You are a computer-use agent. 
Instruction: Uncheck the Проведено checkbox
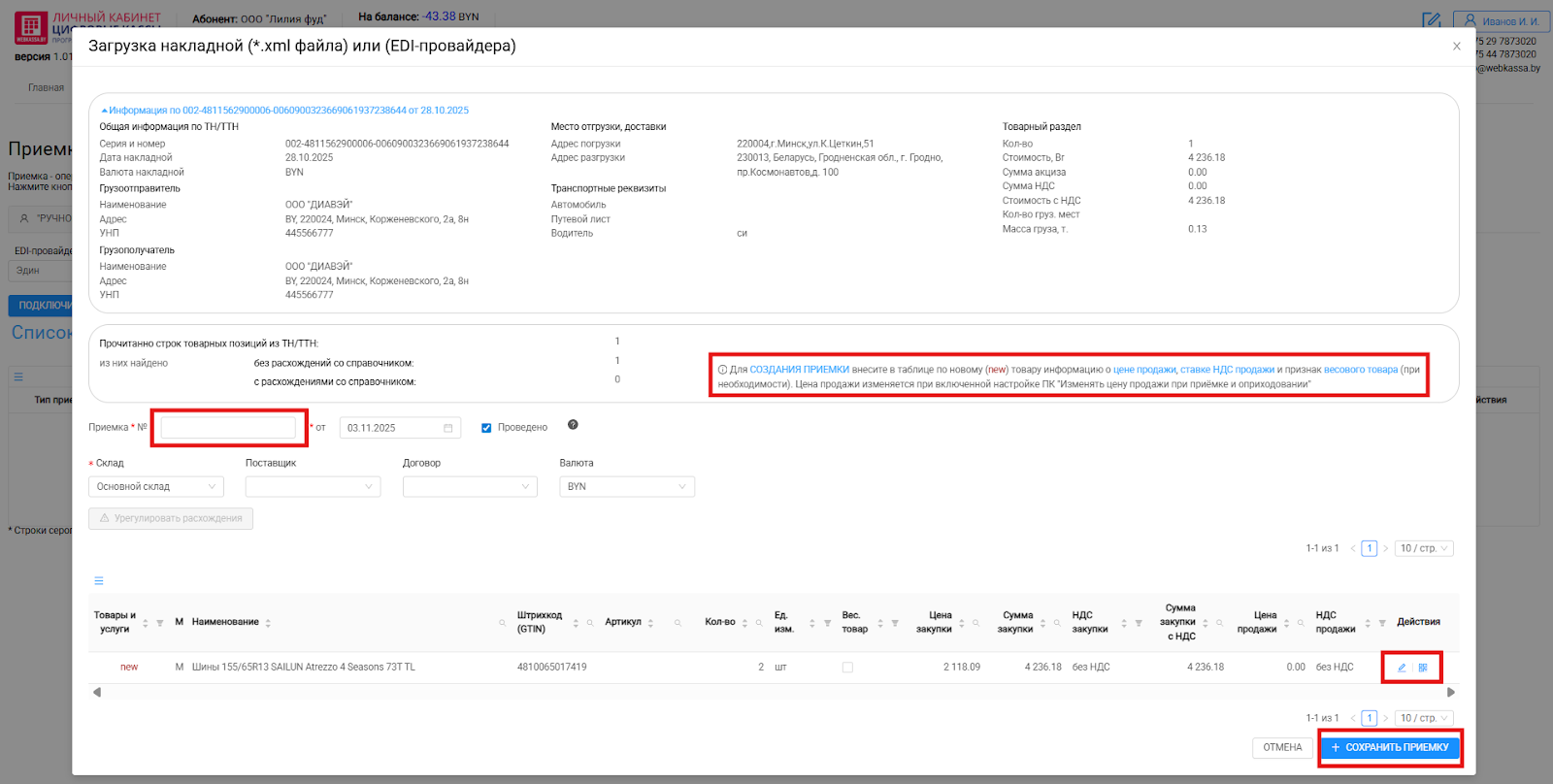tap(486, 428)
